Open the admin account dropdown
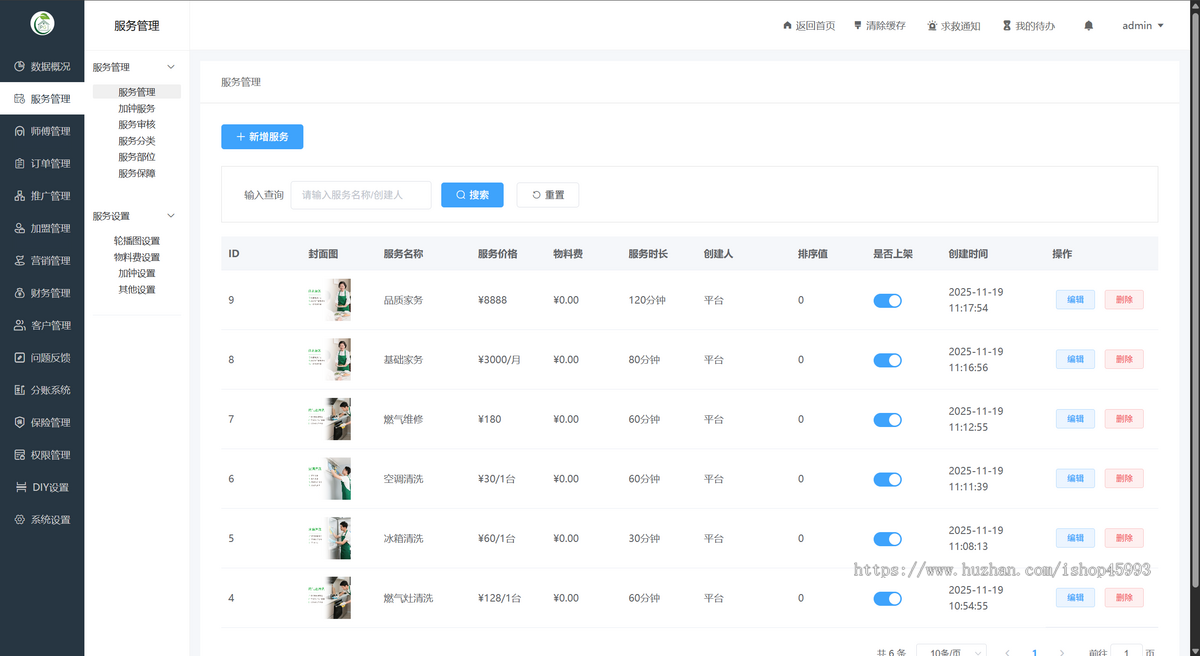This screenshot has width=1200, height=656. click(x=1141, y=25)
